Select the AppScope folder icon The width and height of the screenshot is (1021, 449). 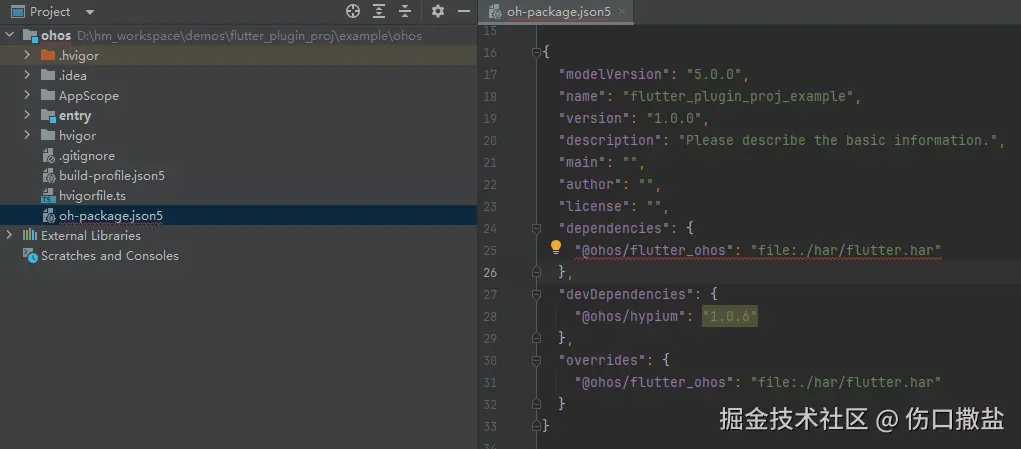[48, 95]
